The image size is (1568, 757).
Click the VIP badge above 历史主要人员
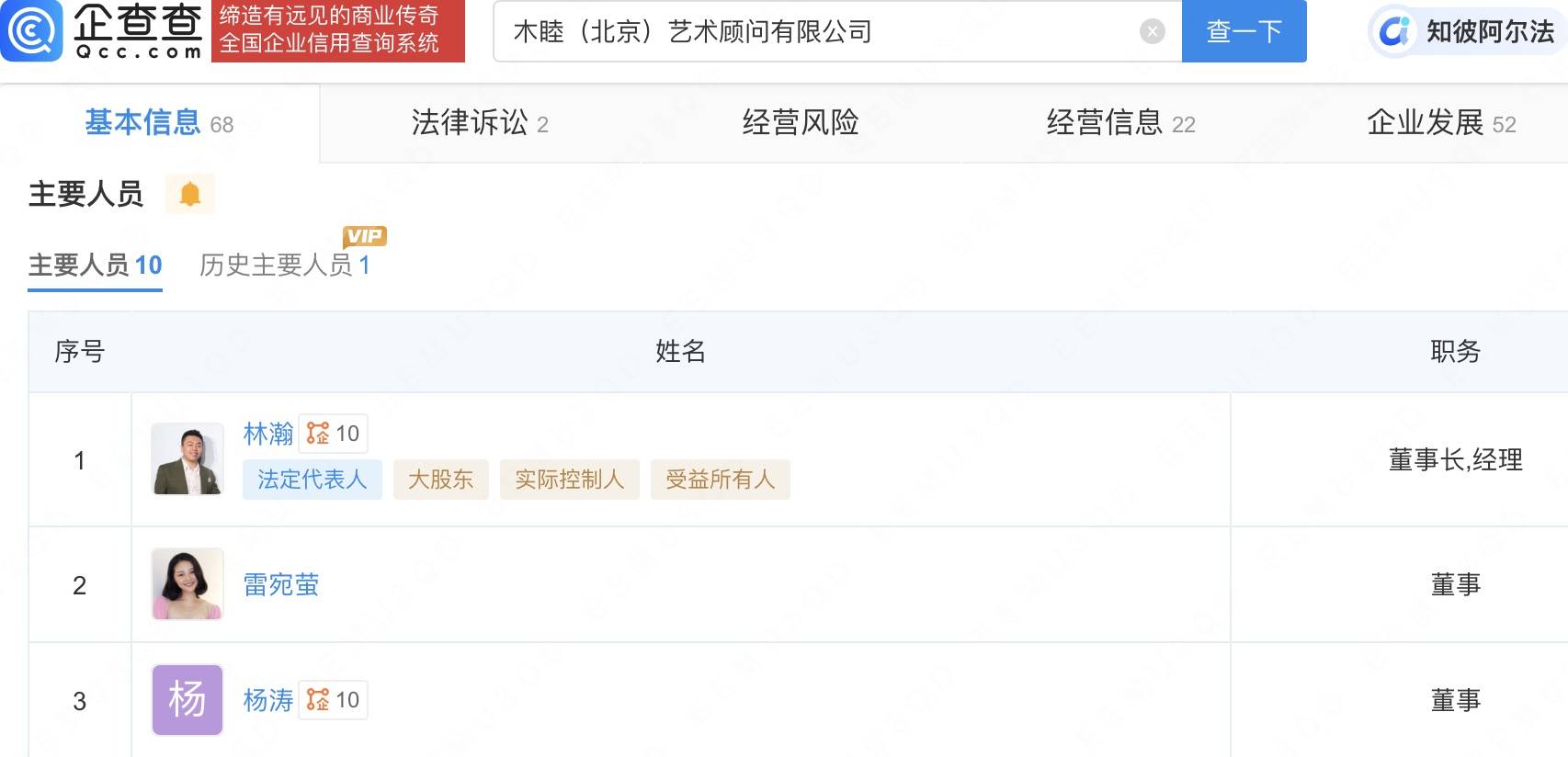click(365, 236)
